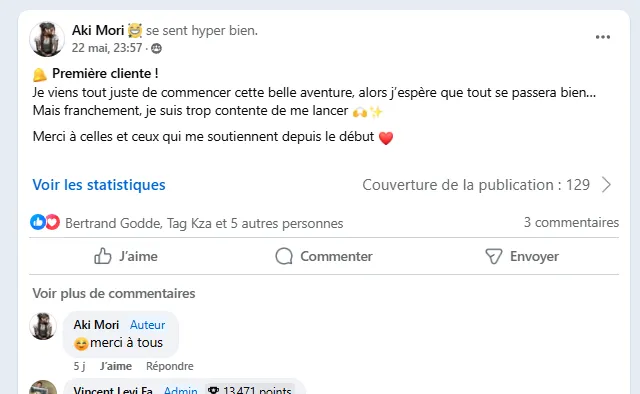Expand post coverage chevron arrow
This screenshot has width=640, height=394.
coord(607,185)
